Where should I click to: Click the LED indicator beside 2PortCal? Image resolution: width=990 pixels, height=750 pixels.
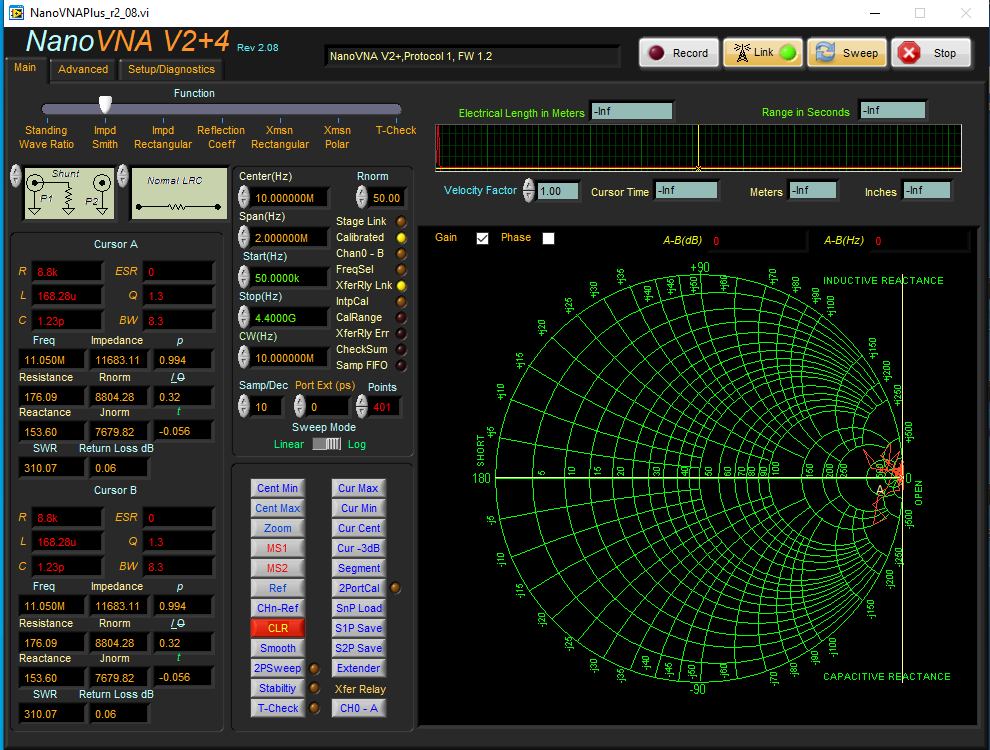click(x=396, y=588)
